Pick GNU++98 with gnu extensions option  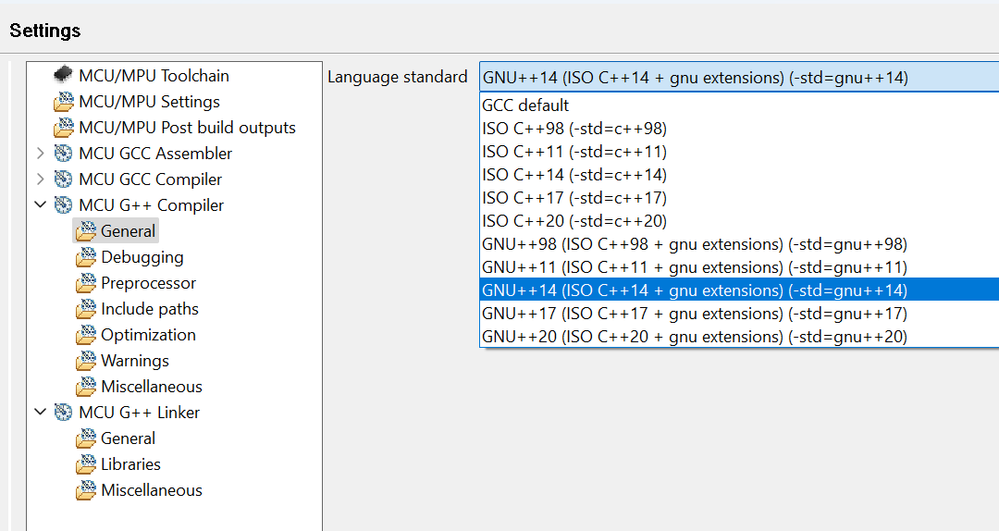[x=739, y=244]
